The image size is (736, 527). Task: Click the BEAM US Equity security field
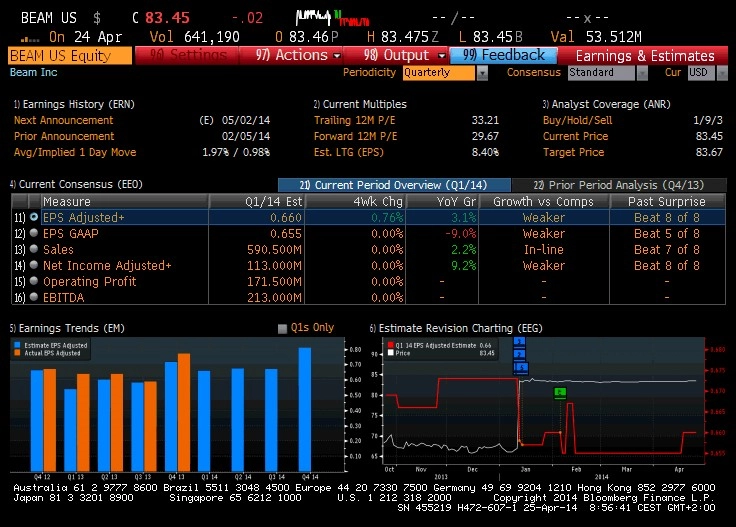(70, 55)
